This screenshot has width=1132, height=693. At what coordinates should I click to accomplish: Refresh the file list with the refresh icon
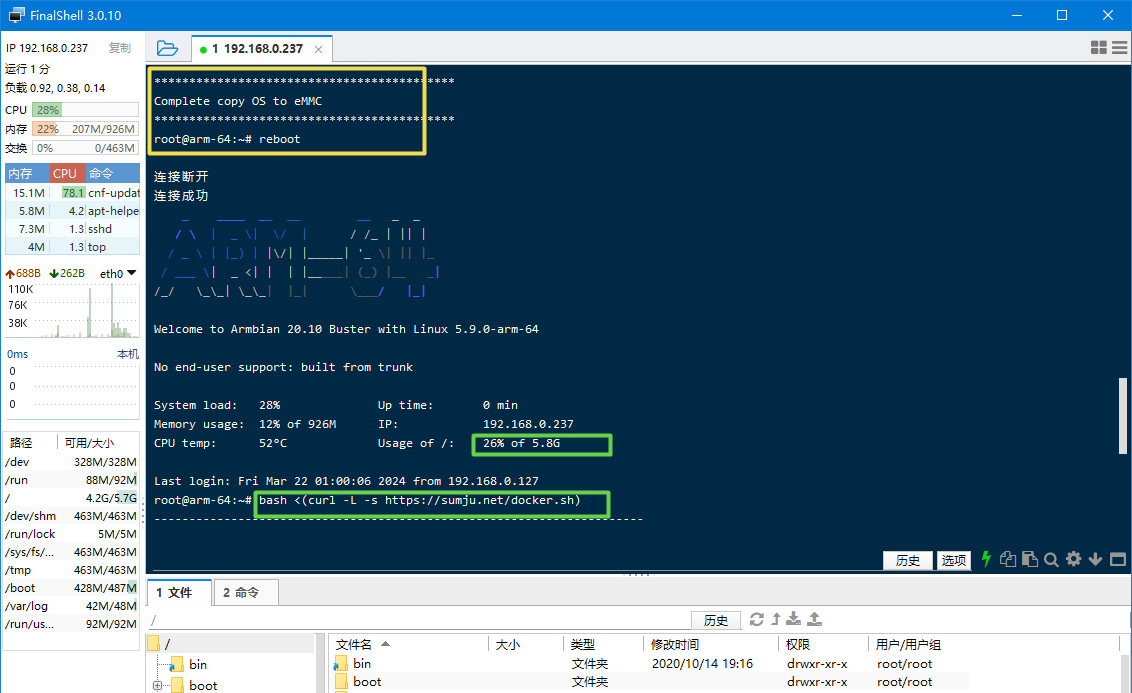[x=757, y=620]
